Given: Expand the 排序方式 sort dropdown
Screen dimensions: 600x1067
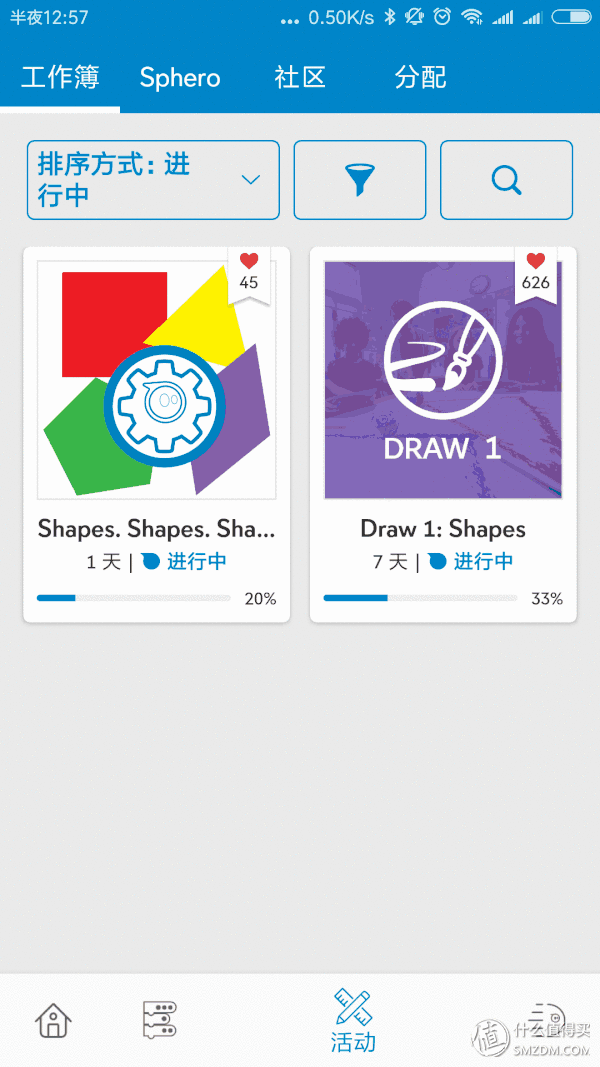Looking at the screenshot, I should pyautogui.click(x=152, y=180).
